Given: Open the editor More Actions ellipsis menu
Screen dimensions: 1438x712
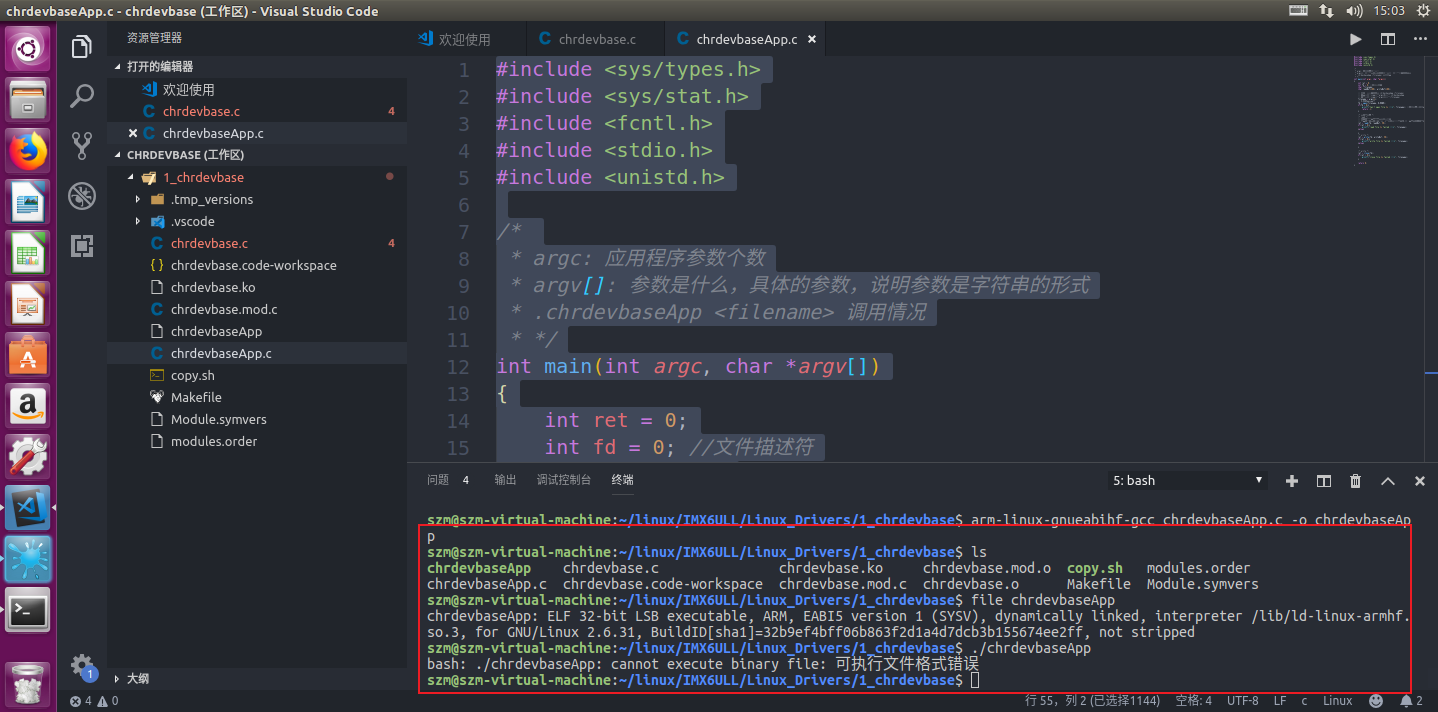Looking at the screenshot, I should (1420, 39).
